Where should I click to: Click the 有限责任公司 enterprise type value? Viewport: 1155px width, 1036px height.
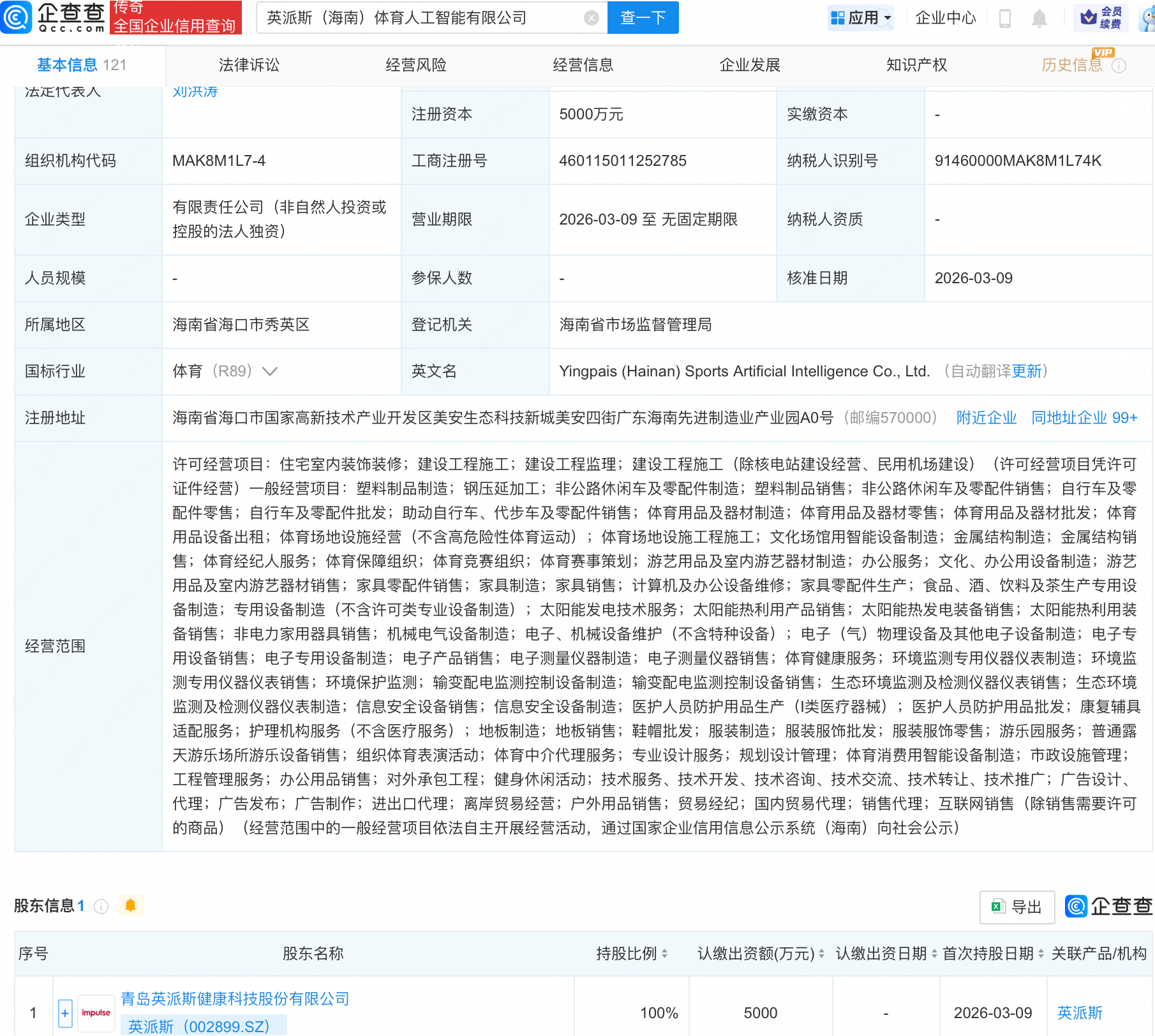point(279,219)
